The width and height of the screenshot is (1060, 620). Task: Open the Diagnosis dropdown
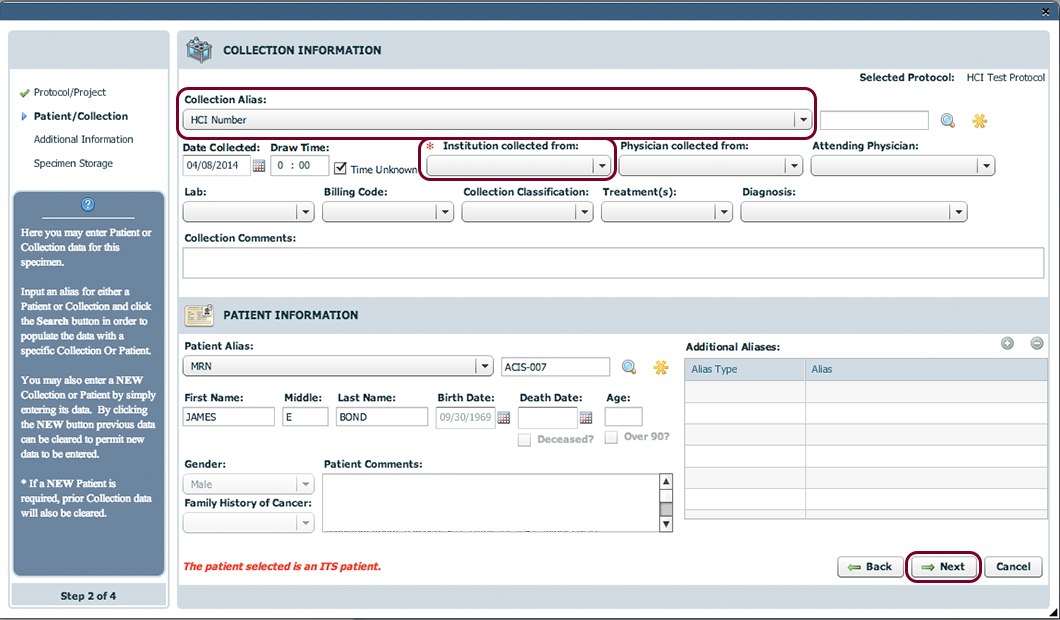pos(854,212)
